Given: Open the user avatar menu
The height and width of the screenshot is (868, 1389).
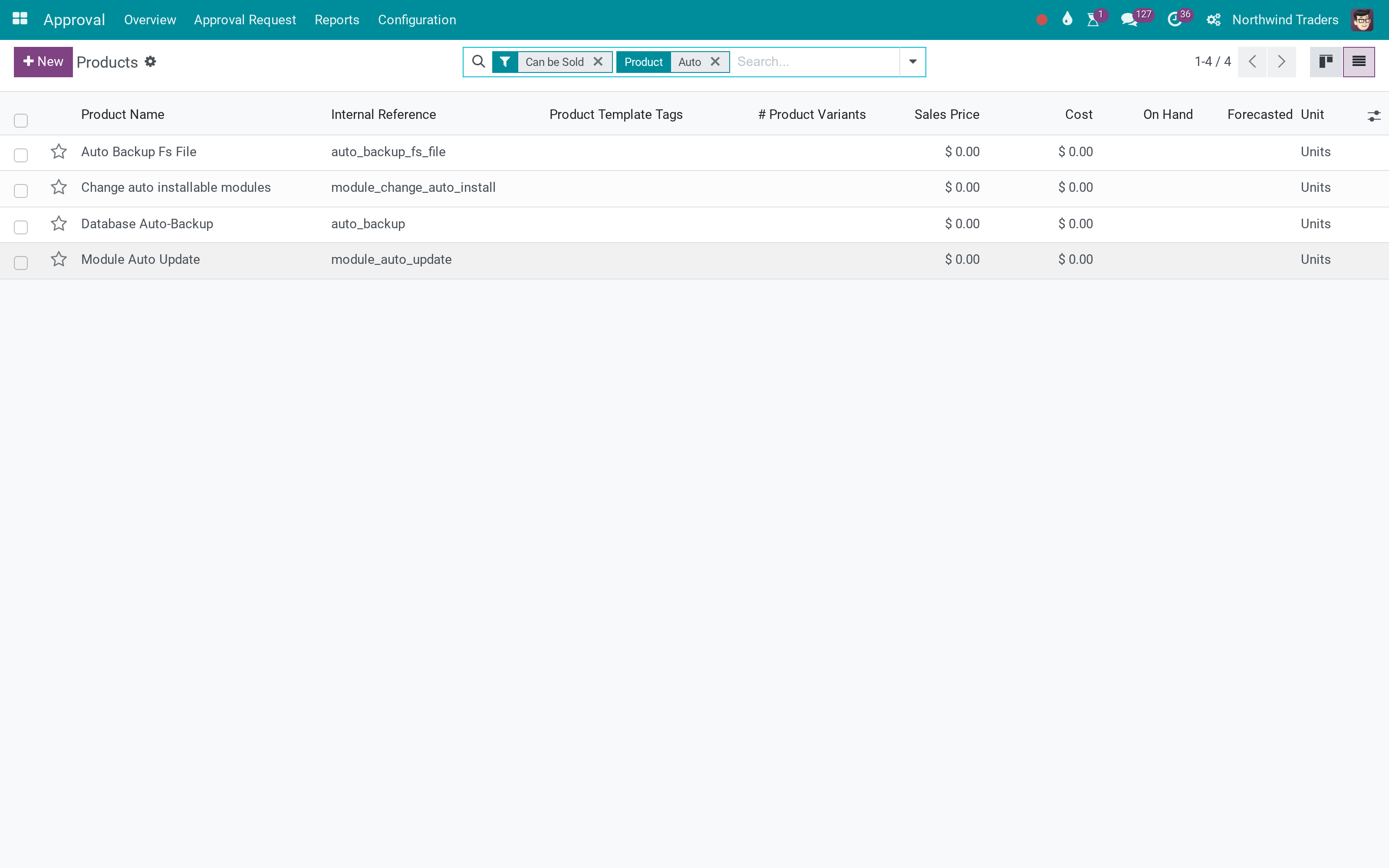Looking at the screenshot, I should coord(1362,20).
